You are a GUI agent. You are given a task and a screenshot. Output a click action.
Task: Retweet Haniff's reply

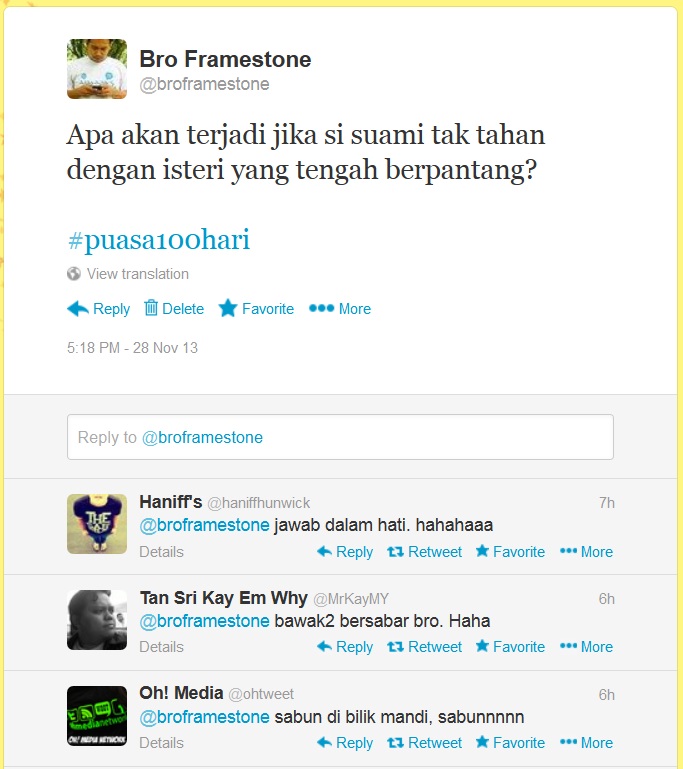coord(424,552)
